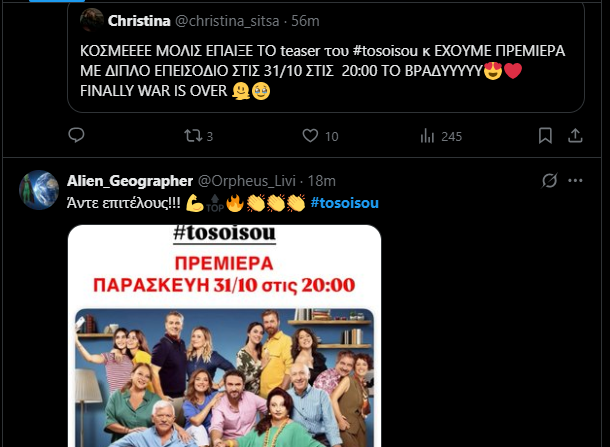Open Alien_Geographer's profile avatar
The height and width of the screenshot is (447, 610).
coord(39,190)
